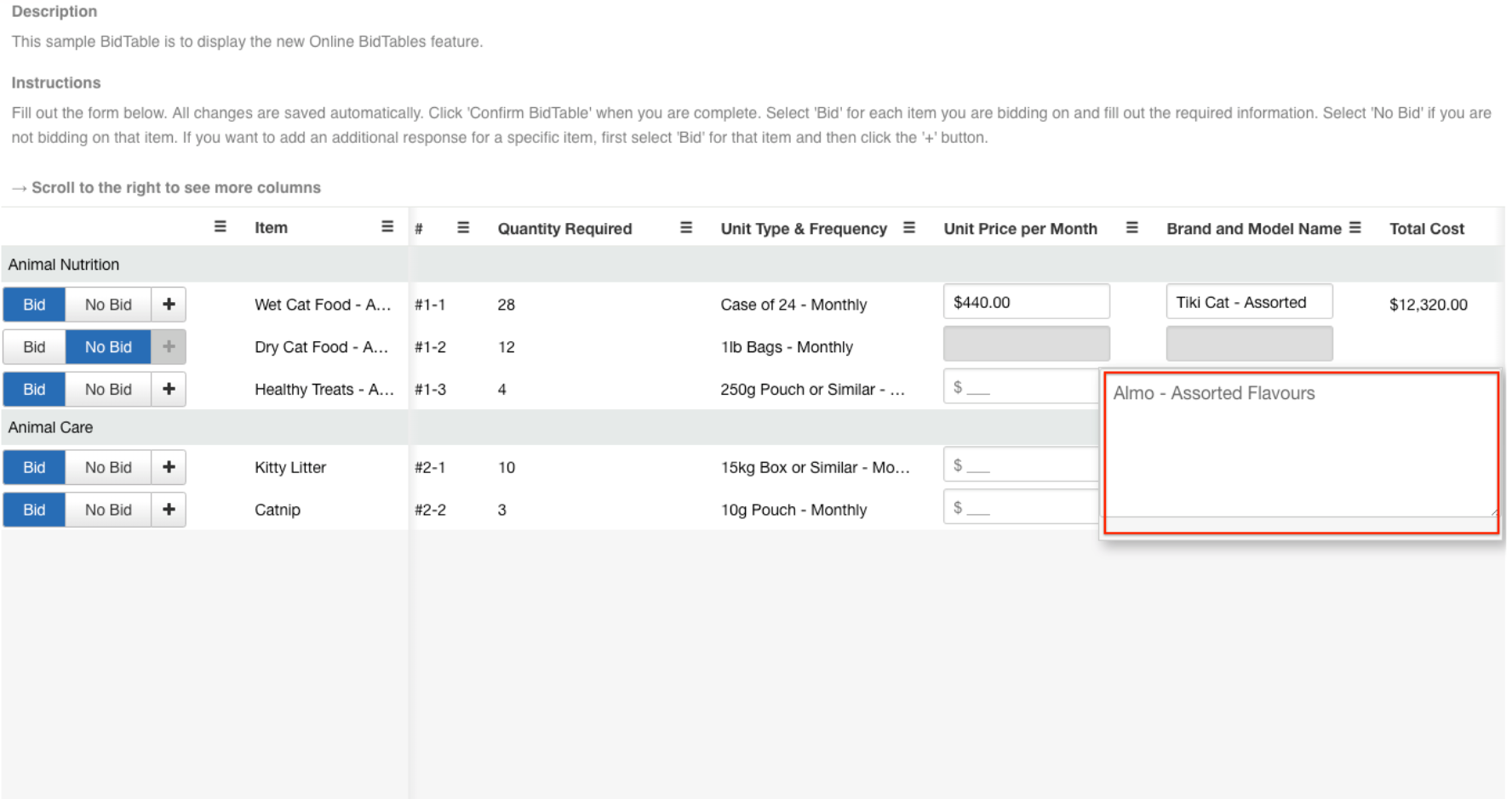This screenshot has width=1512, height=799.
Task: Click the Instructions heading
Action: [56, 83]
